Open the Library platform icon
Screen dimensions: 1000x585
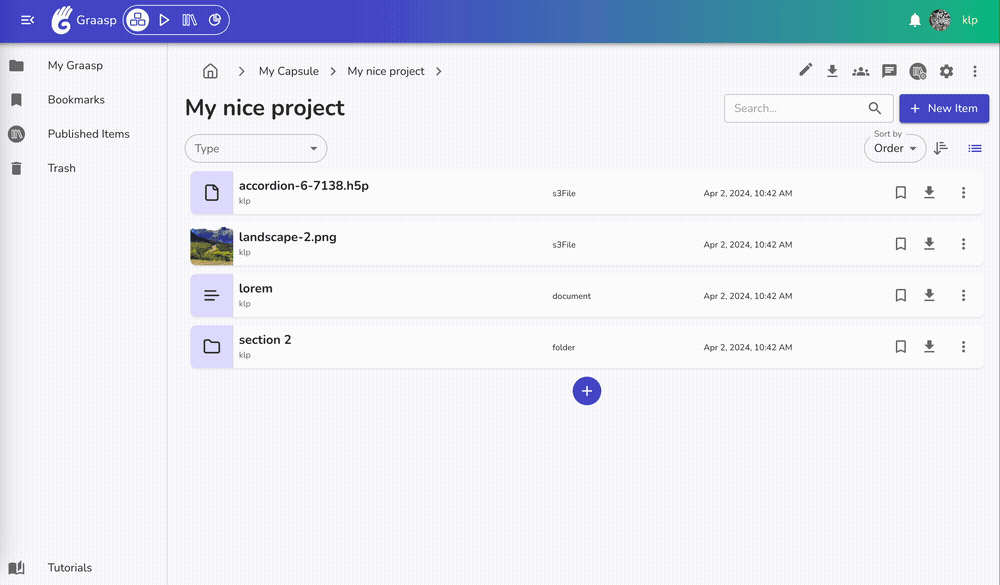coord(189,20)
